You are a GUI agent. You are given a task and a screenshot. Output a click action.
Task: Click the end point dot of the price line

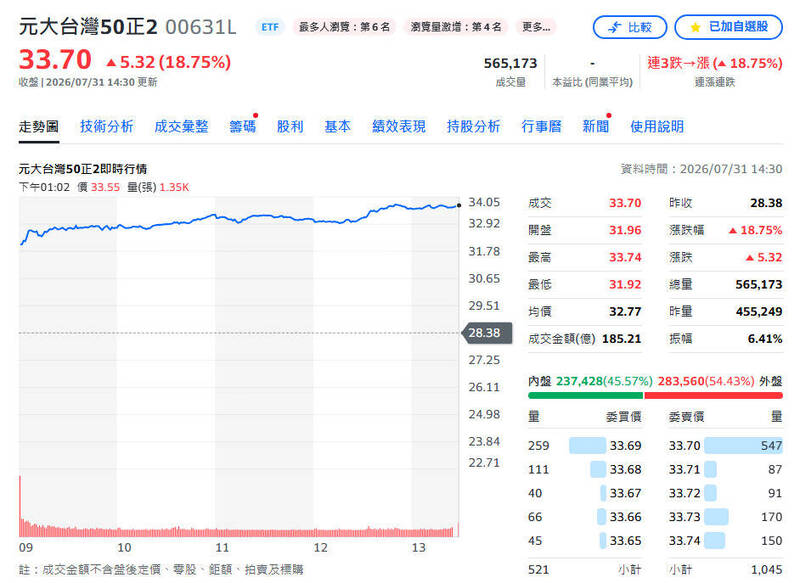[459, 206]
